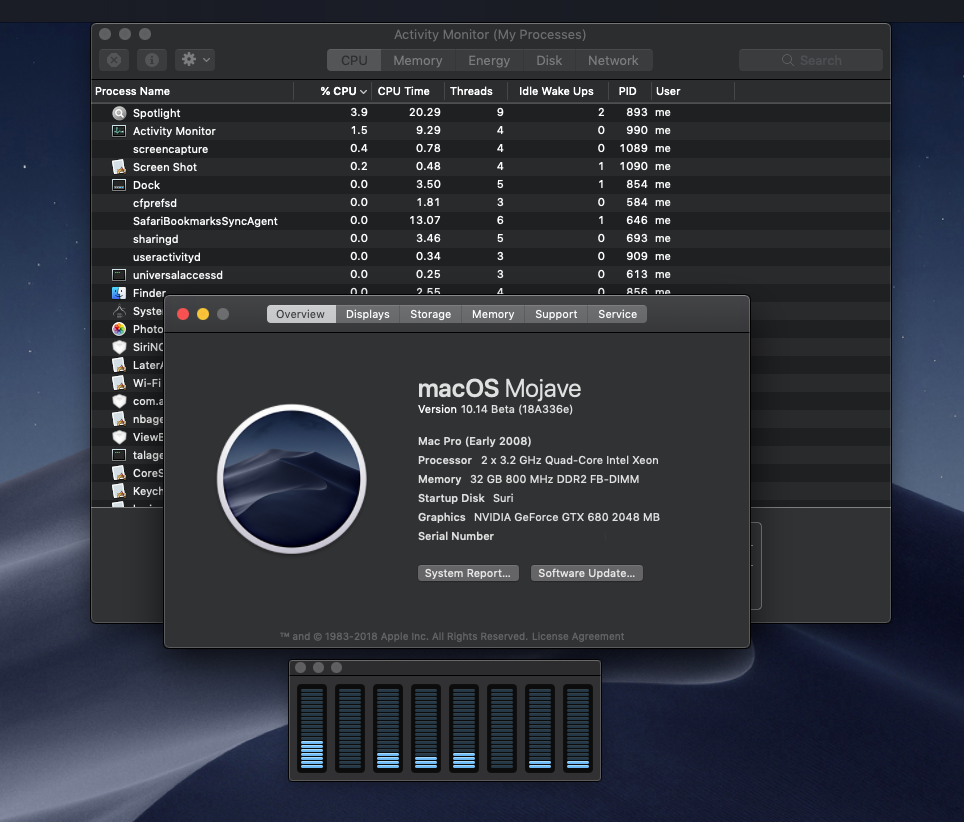The image size is (964, 822).
Task: Select the CoreS process icon
Action: click(119, 473)
